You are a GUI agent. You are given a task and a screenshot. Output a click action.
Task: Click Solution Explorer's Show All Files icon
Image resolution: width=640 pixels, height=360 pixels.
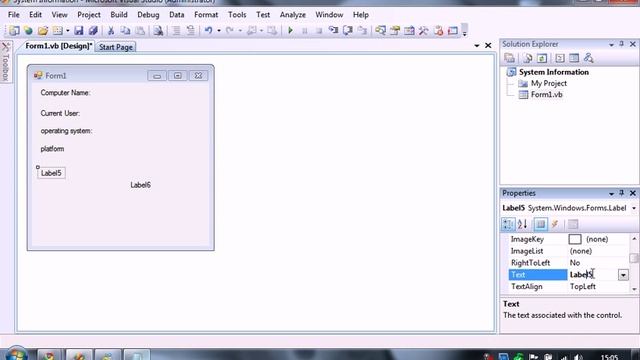pyautogui.click(x=527, y=58)
